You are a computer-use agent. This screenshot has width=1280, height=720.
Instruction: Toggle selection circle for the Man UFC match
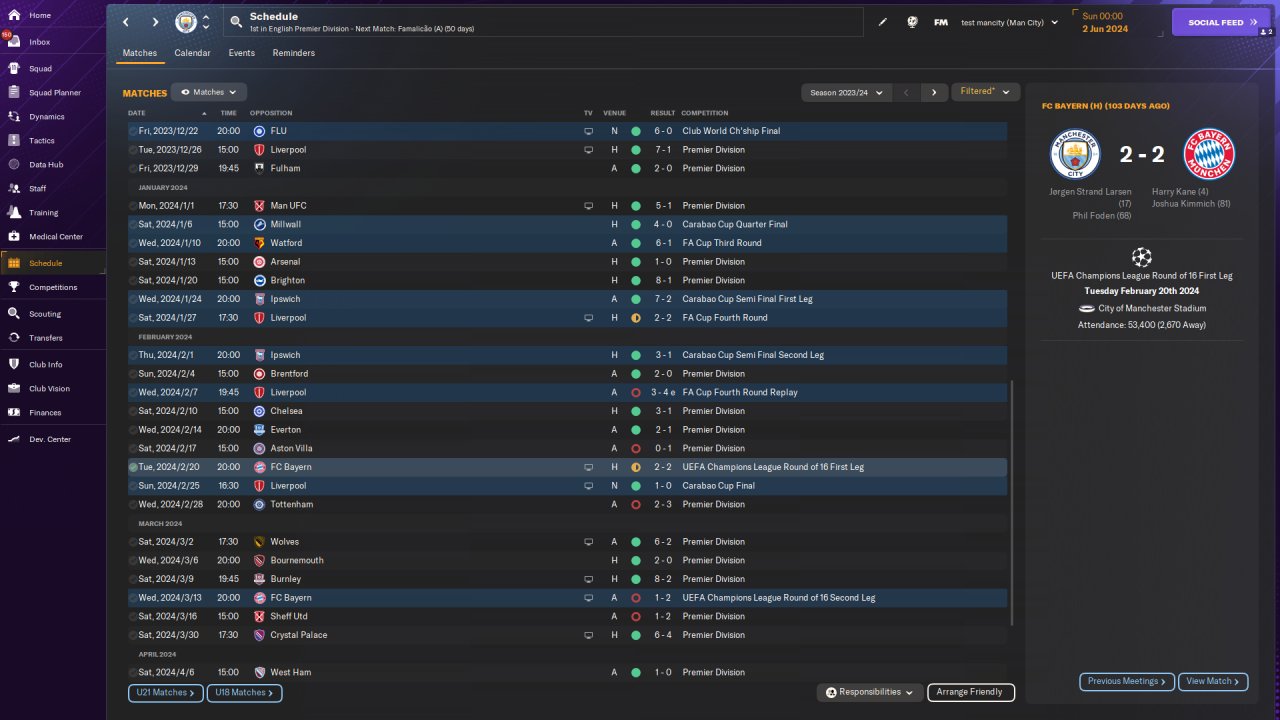click(x=133, y=206)
